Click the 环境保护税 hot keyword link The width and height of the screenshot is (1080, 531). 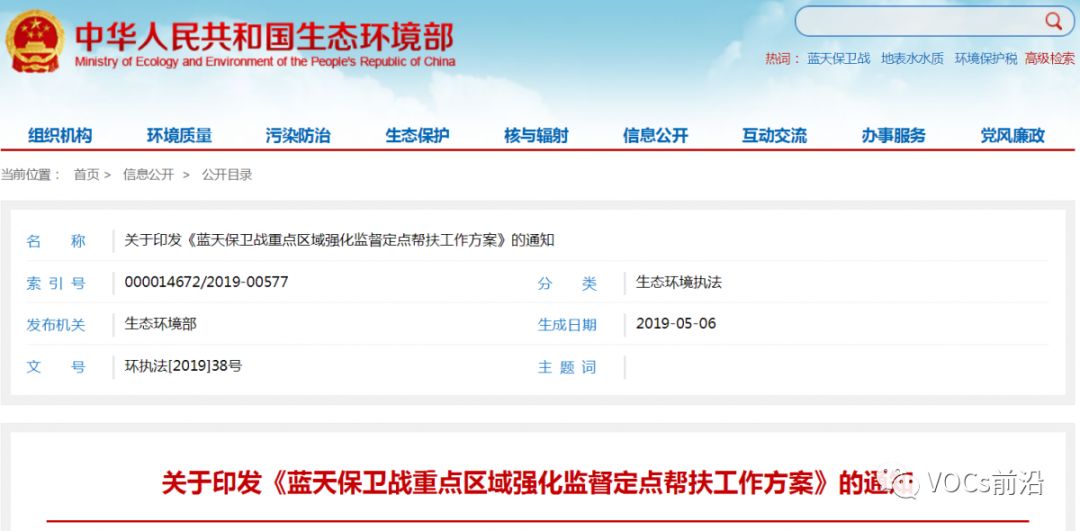(x=986, y=59)
